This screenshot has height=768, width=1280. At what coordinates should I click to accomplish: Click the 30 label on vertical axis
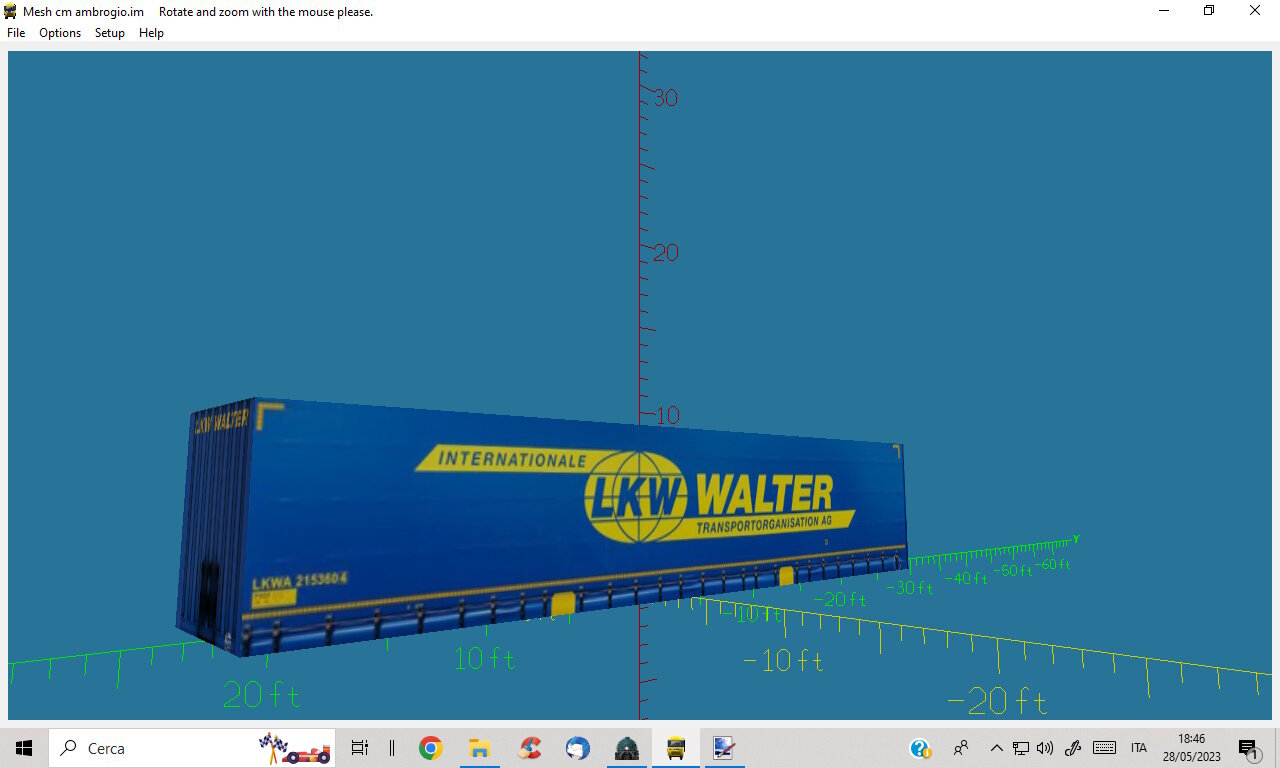click(666, 98)
